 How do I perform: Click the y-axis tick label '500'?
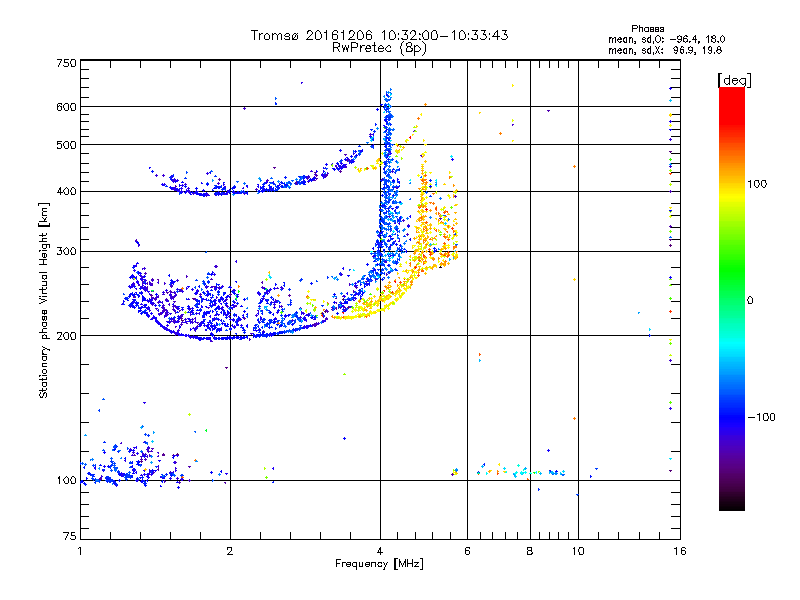click(67, 145)
